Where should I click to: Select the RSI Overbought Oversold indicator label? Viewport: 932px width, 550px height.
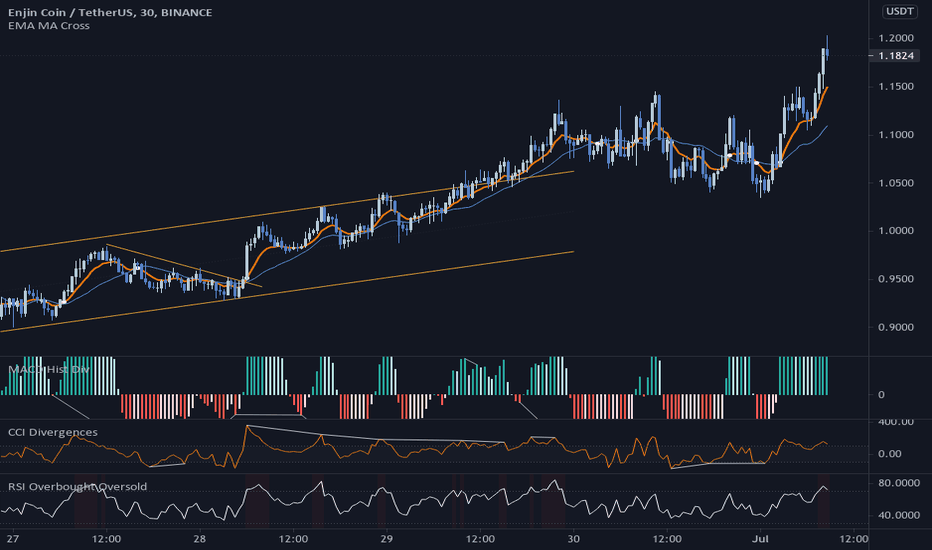[x=77, y=486]
